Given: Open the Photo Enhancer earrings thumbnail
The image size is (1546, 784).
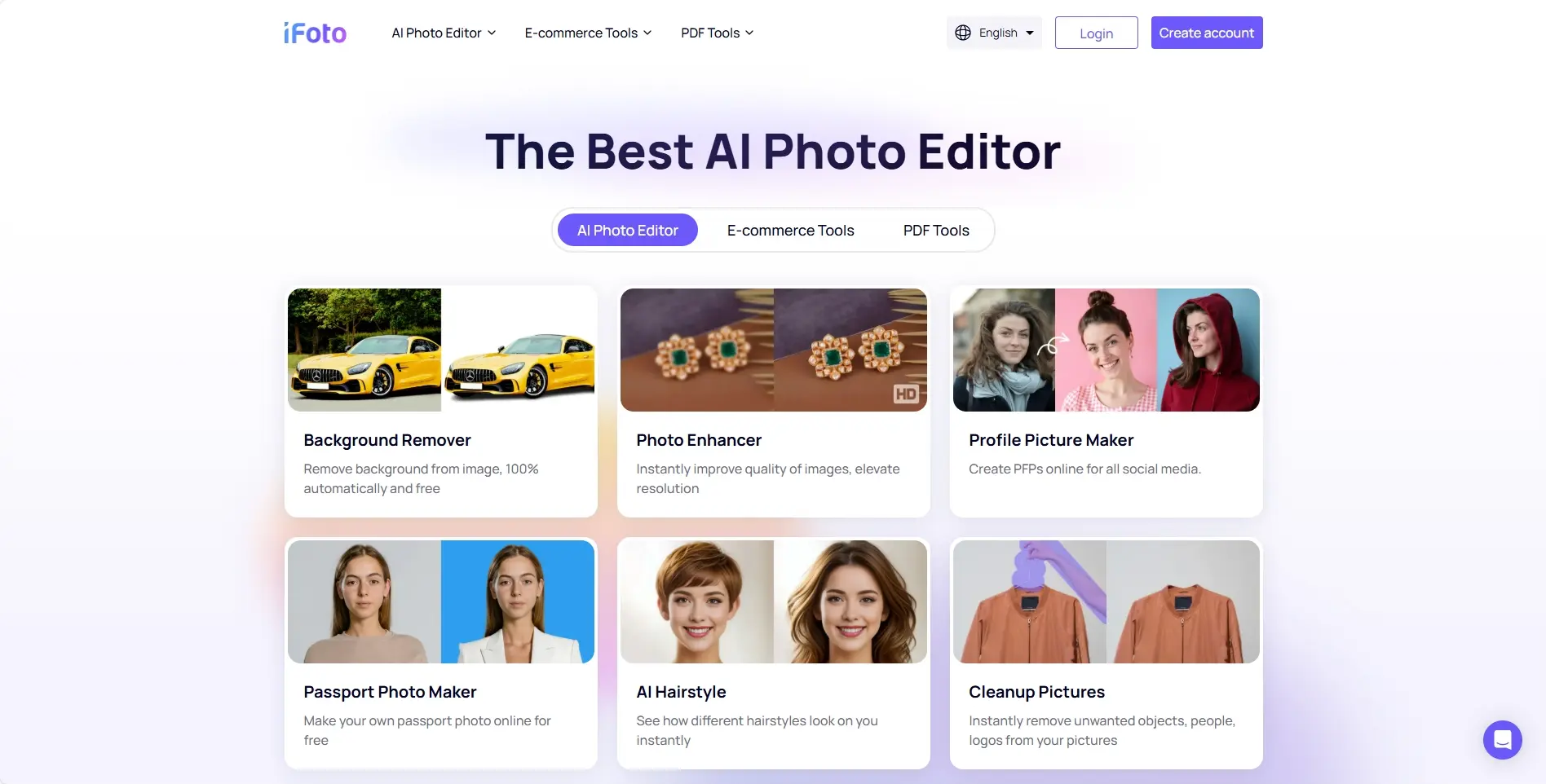Looking at the screenshot, I should point(774,350).
